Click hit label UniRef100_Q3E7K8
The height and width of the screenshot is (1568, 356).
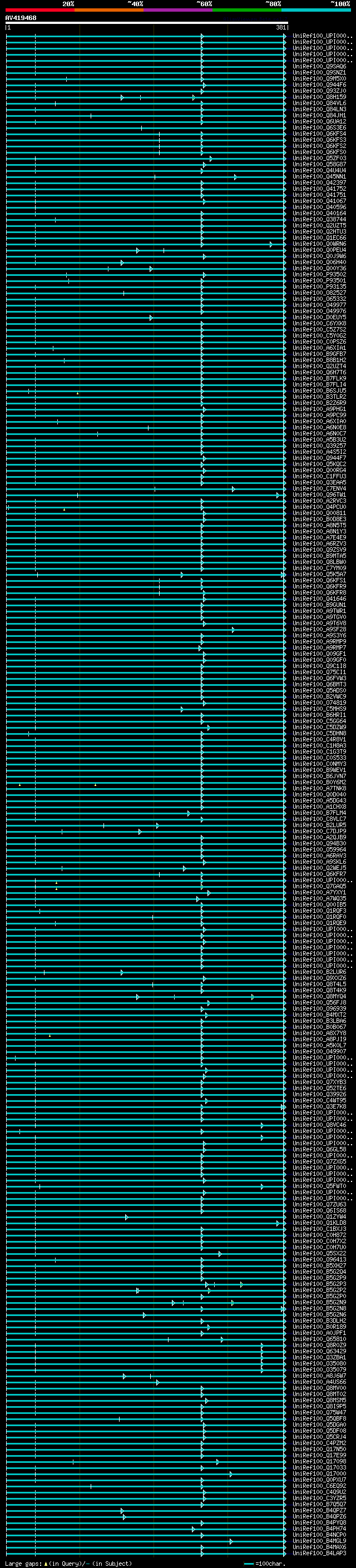[x=319, y=1107]
